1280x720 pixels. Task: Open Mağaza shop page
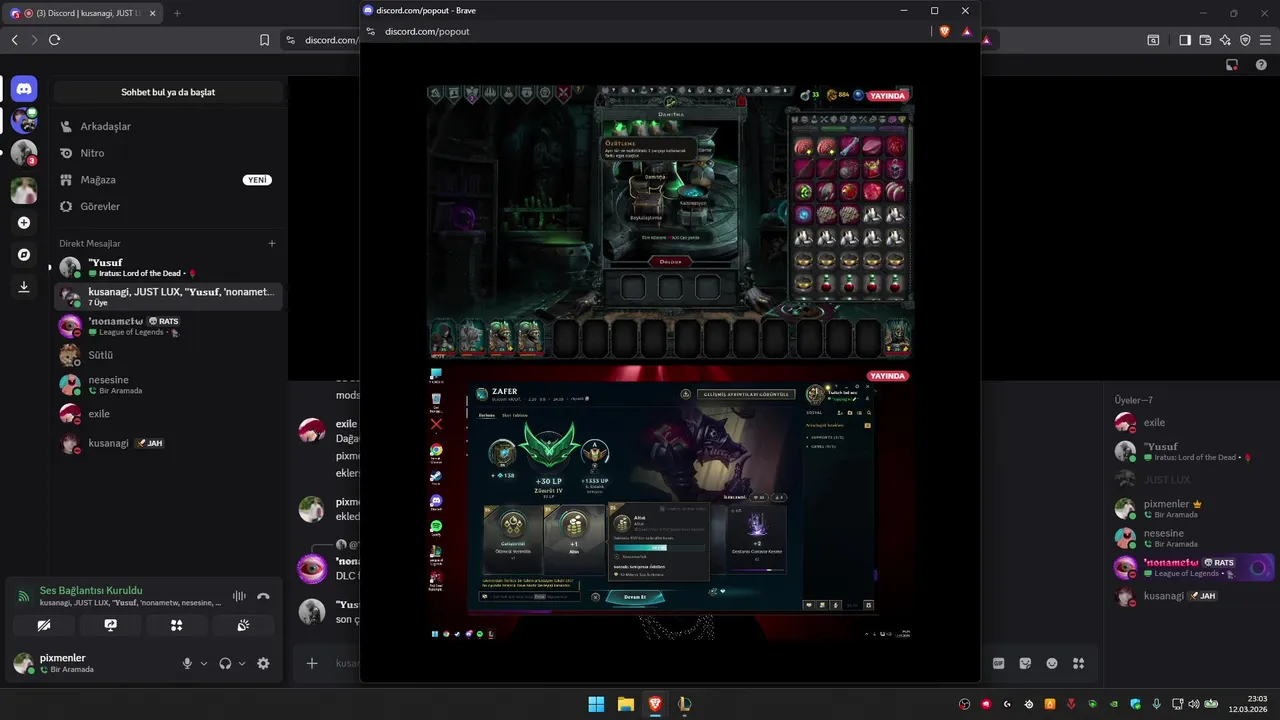167,180
